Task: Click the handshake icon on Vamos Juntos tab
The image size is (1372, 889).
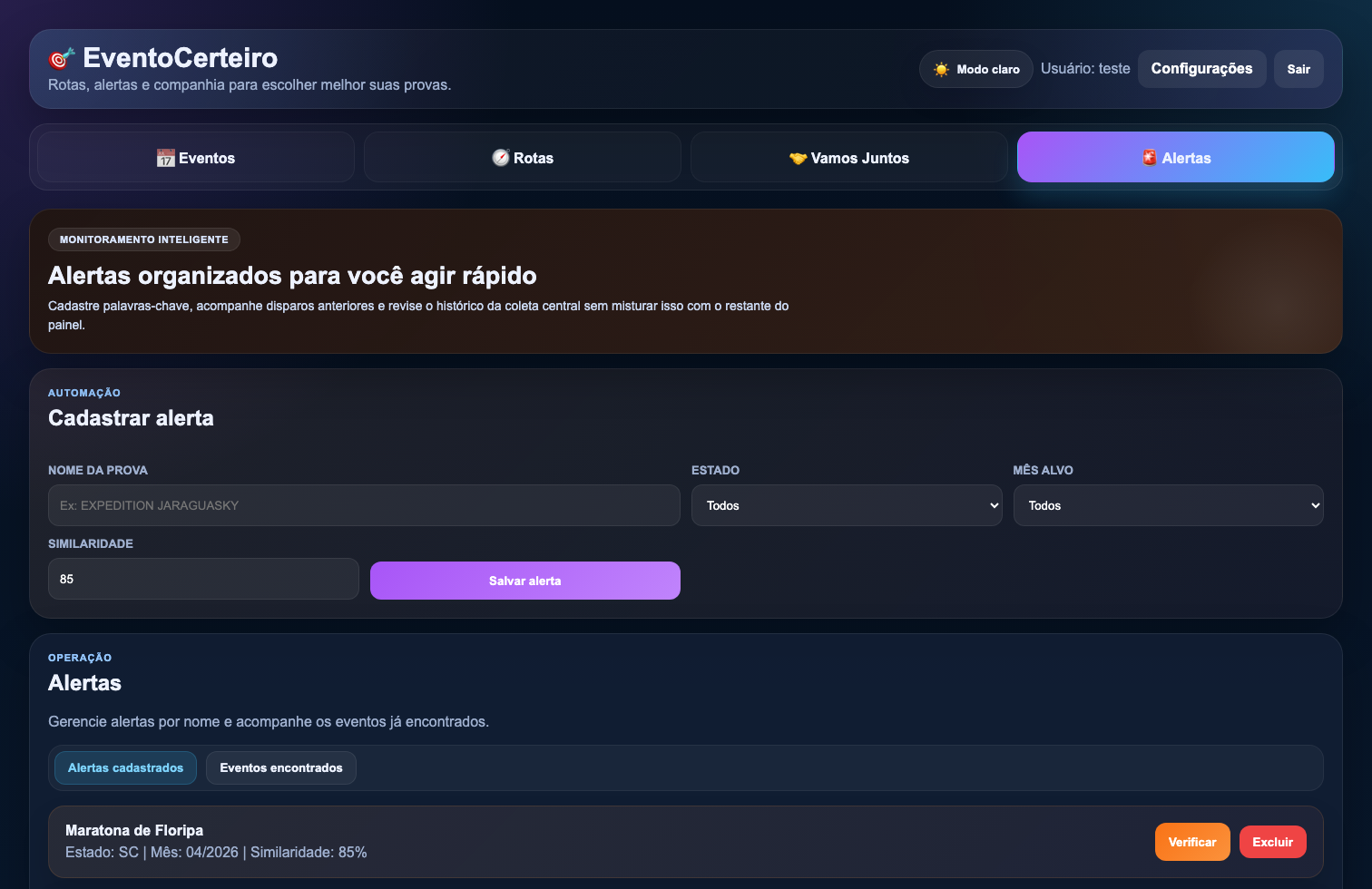Action: tap(799, 157)
